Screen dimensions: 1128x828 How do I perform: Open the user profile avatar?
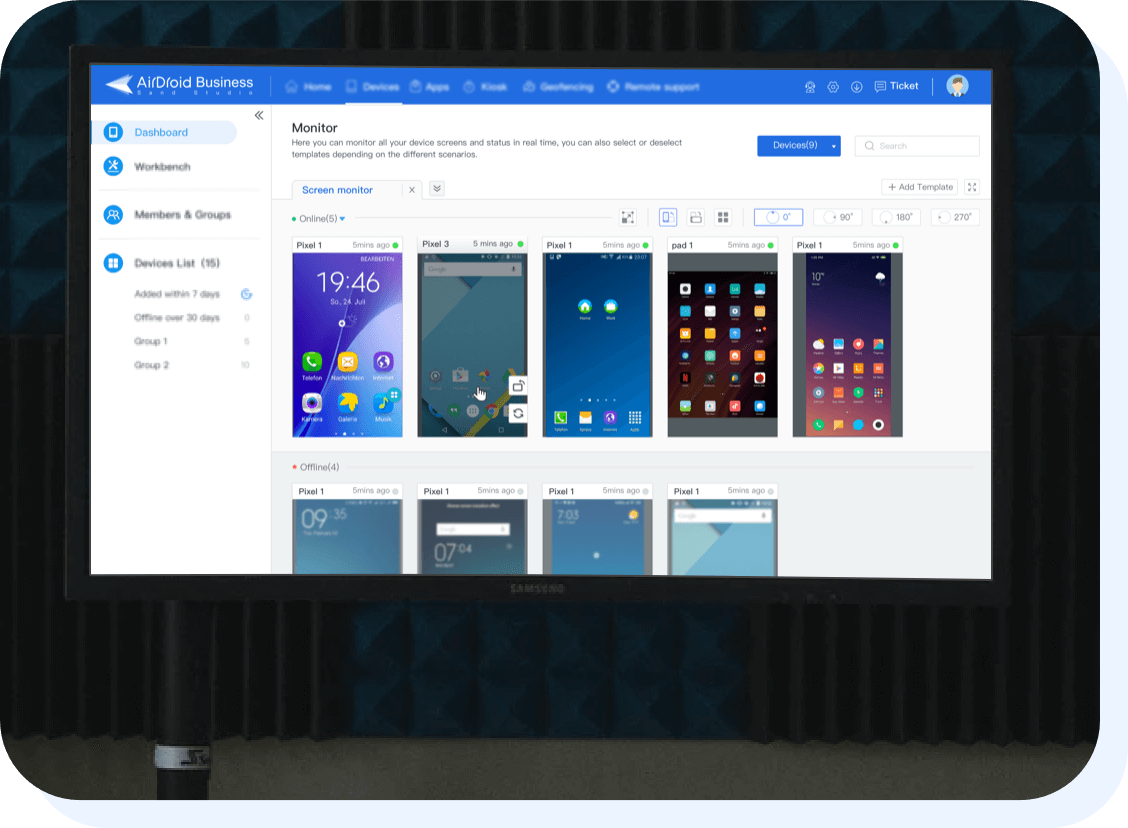pos(957,86)
